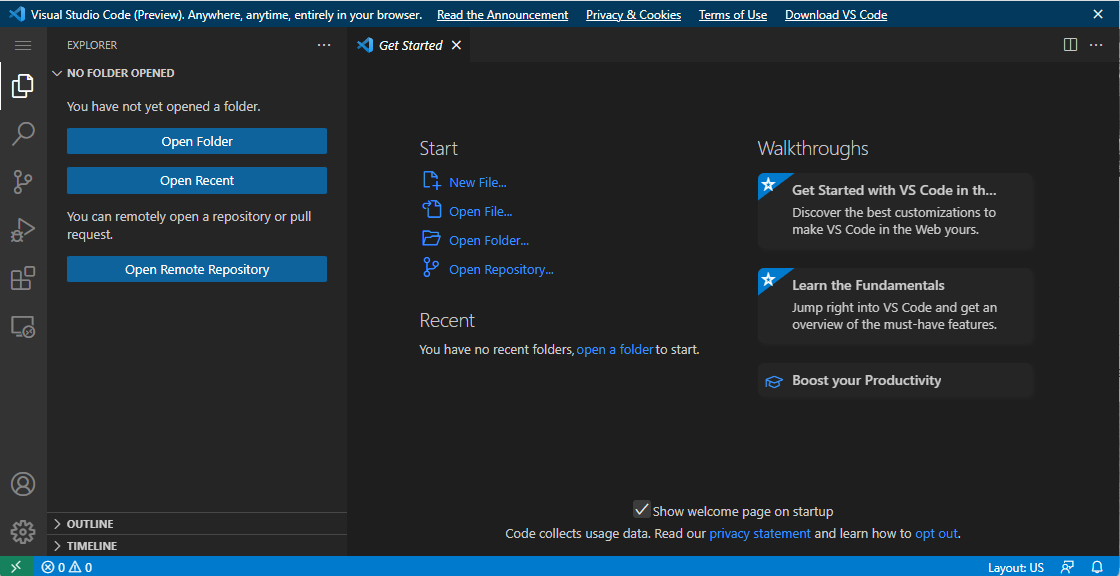Screen dimensions: 1120x576
Task: Click the VS Code logo in the banner
Action: click(x=17, y=14)
